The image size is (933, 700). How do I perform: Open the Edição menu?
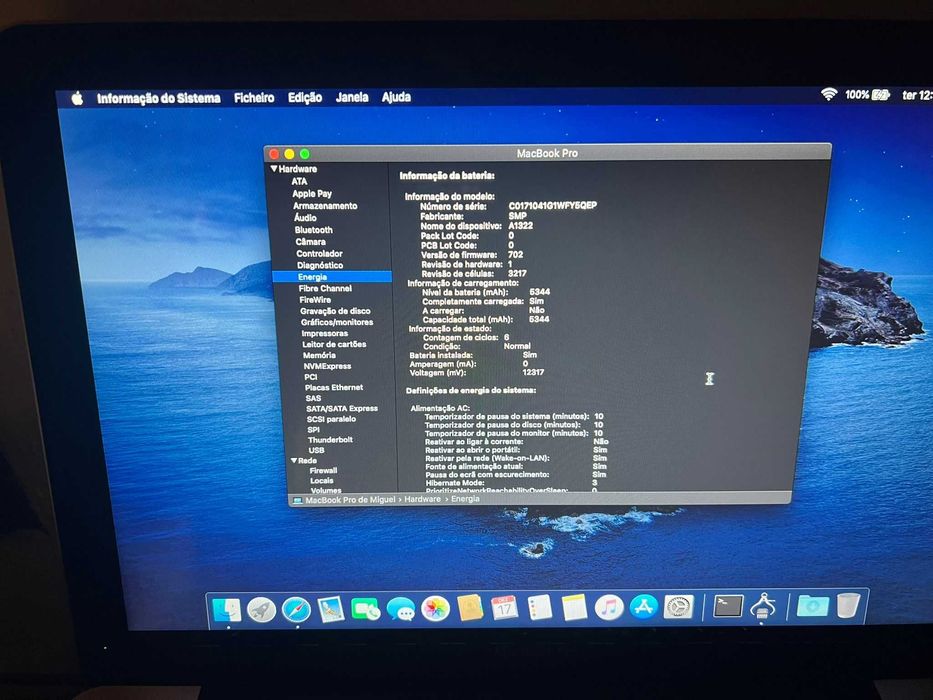click(305, 98)
